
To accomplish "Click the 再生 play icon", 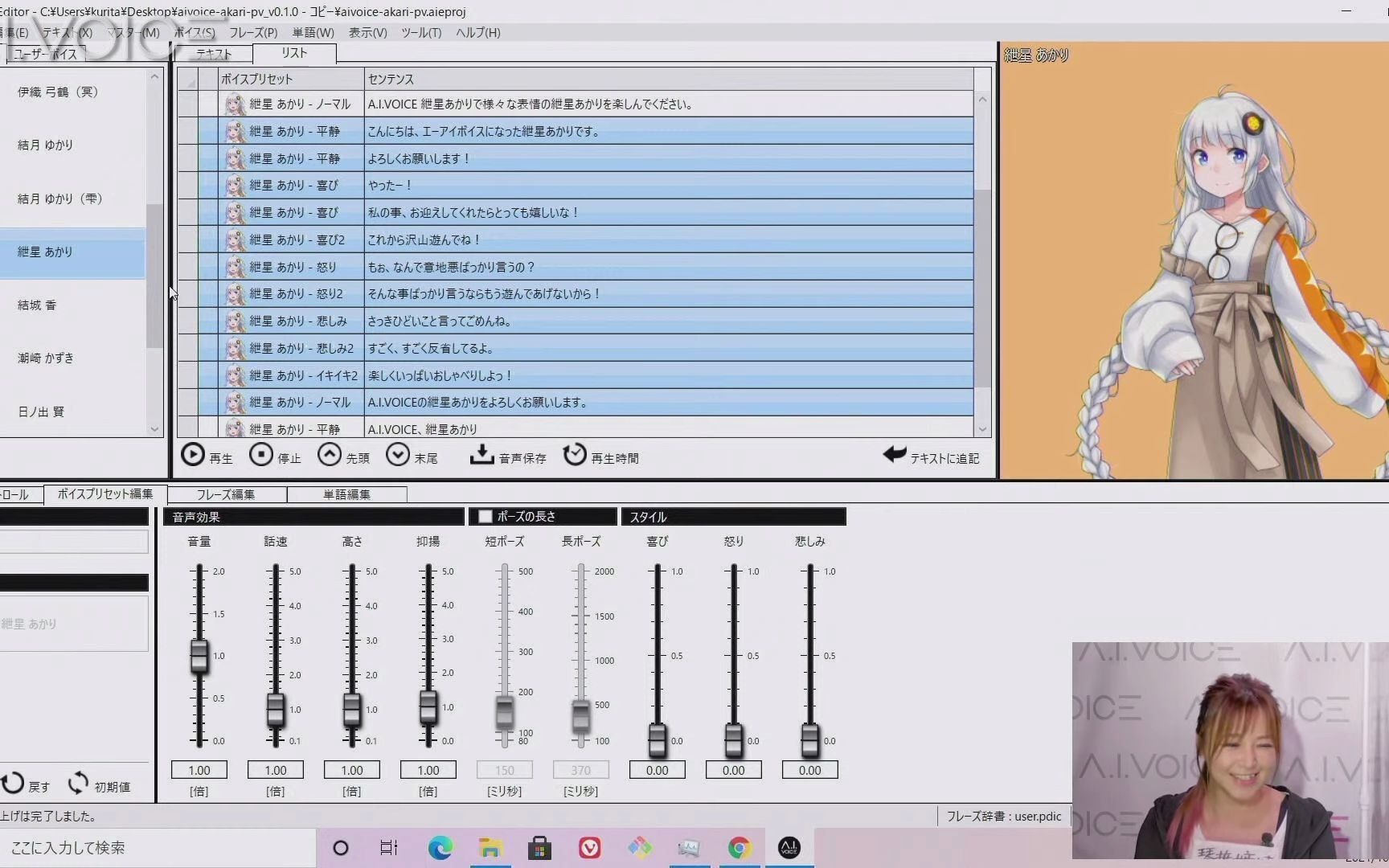I will (x=193, y=455).
